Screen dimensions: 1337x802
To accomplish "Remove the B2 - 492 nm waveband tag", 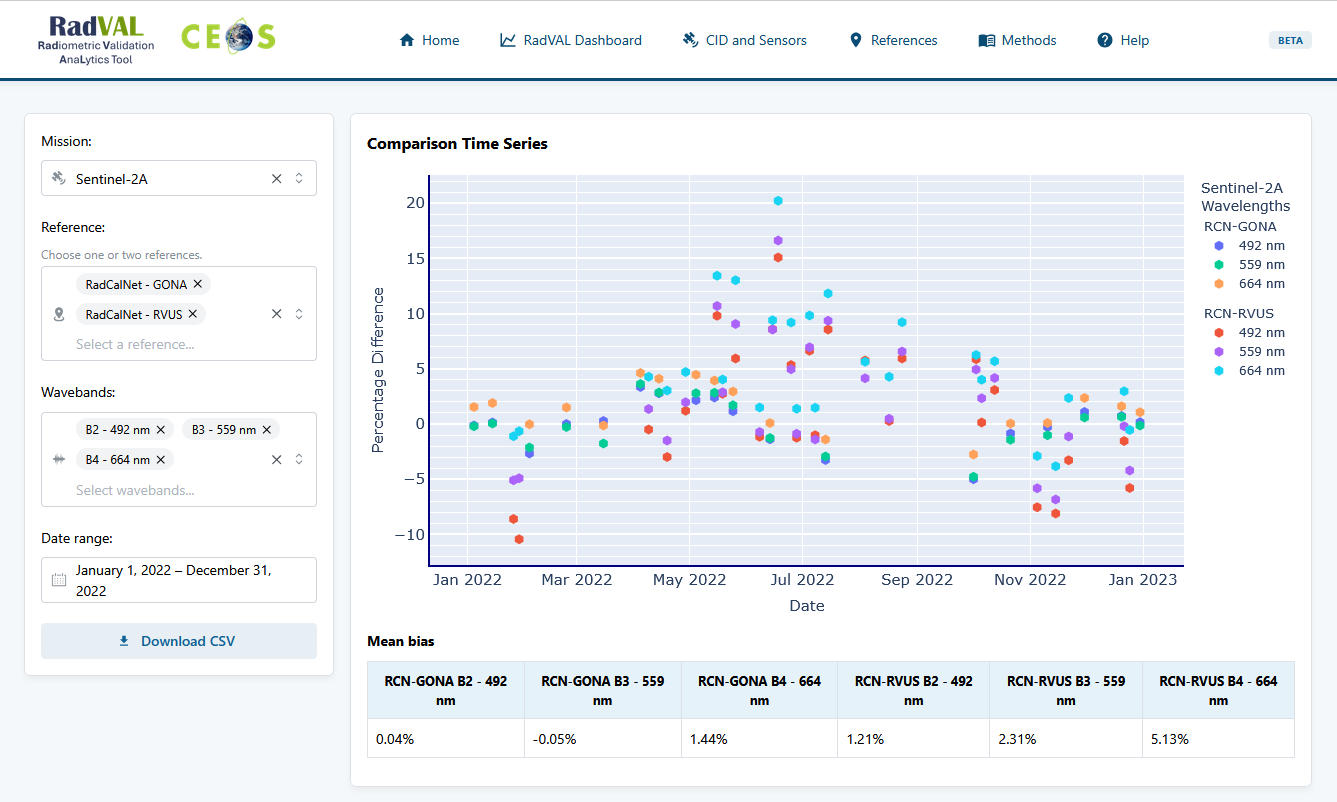I will (x=161, y=430).
